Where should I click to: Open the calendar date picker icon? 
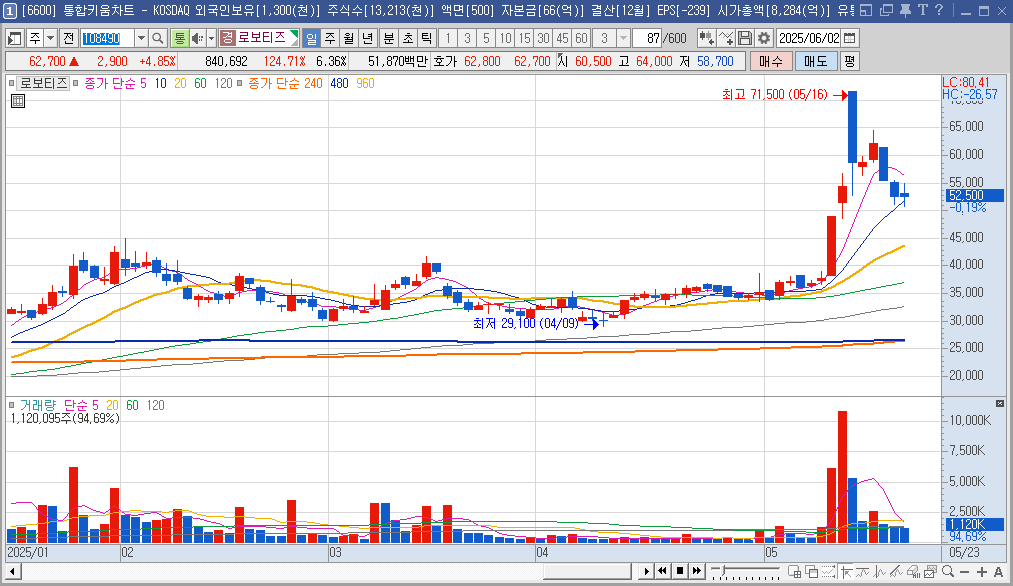[x=849, y=38]
